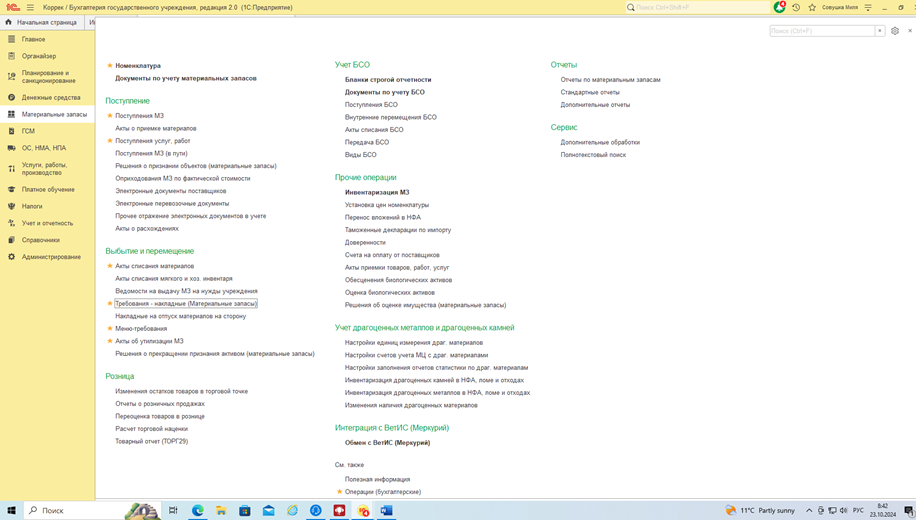Open favorites star icon in title bar
916x520 pixels.
[x=812, y=8]
